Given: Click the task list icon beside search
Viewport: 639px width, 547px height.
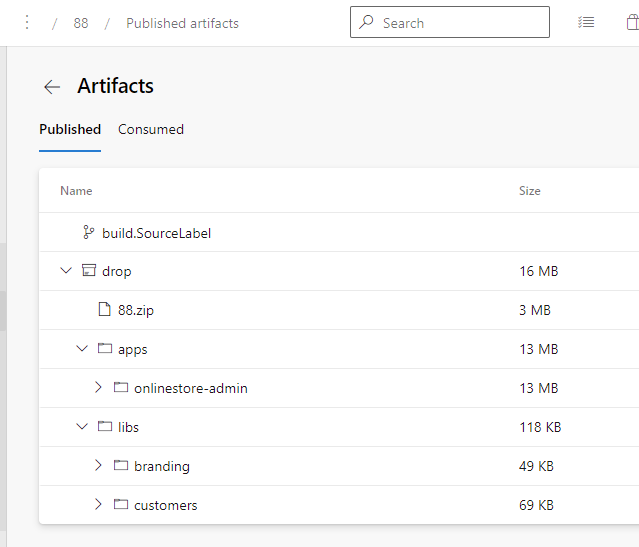Looking at the screenshot, I should click(586, 23).
